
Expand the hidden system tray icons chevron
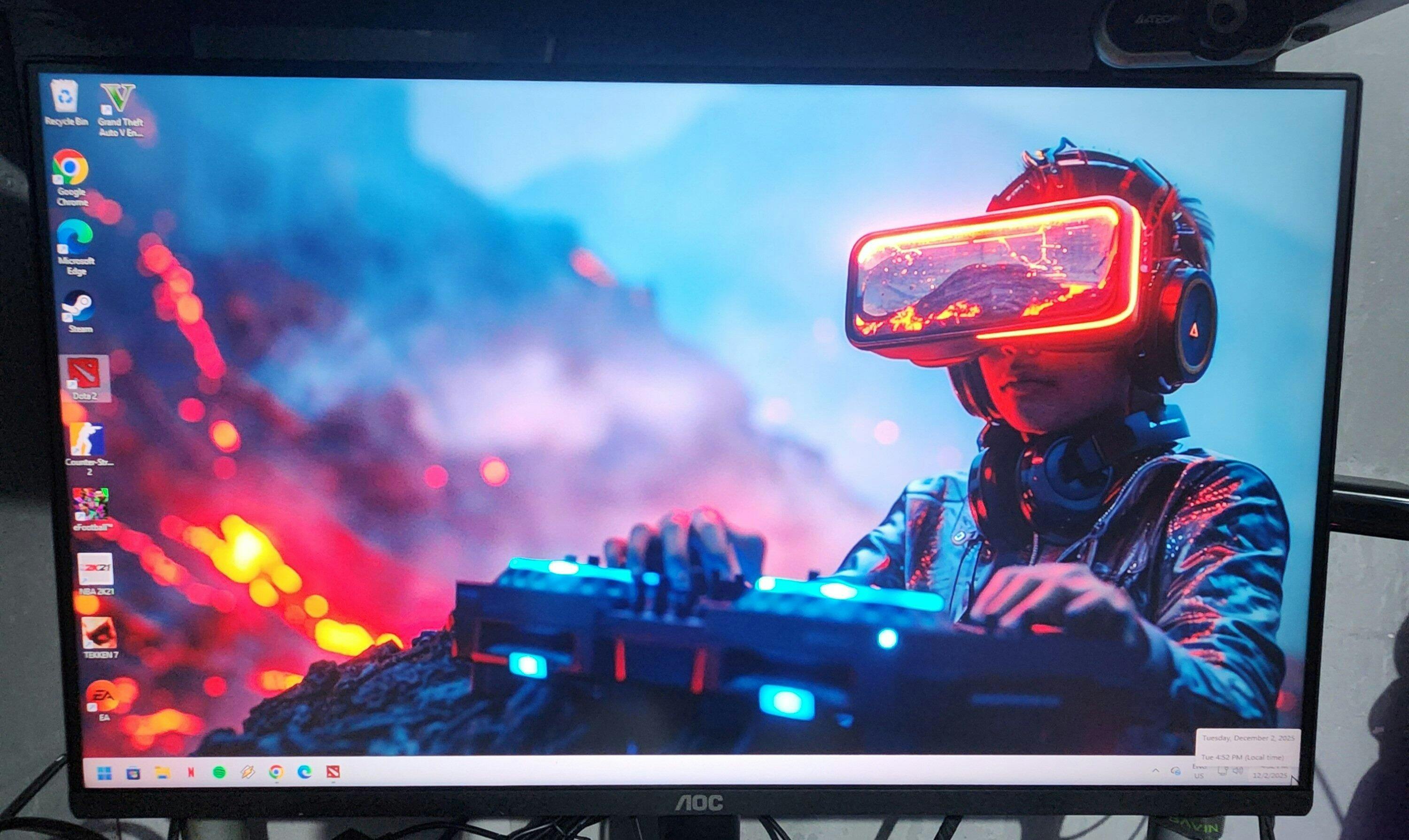(1155, 771)
